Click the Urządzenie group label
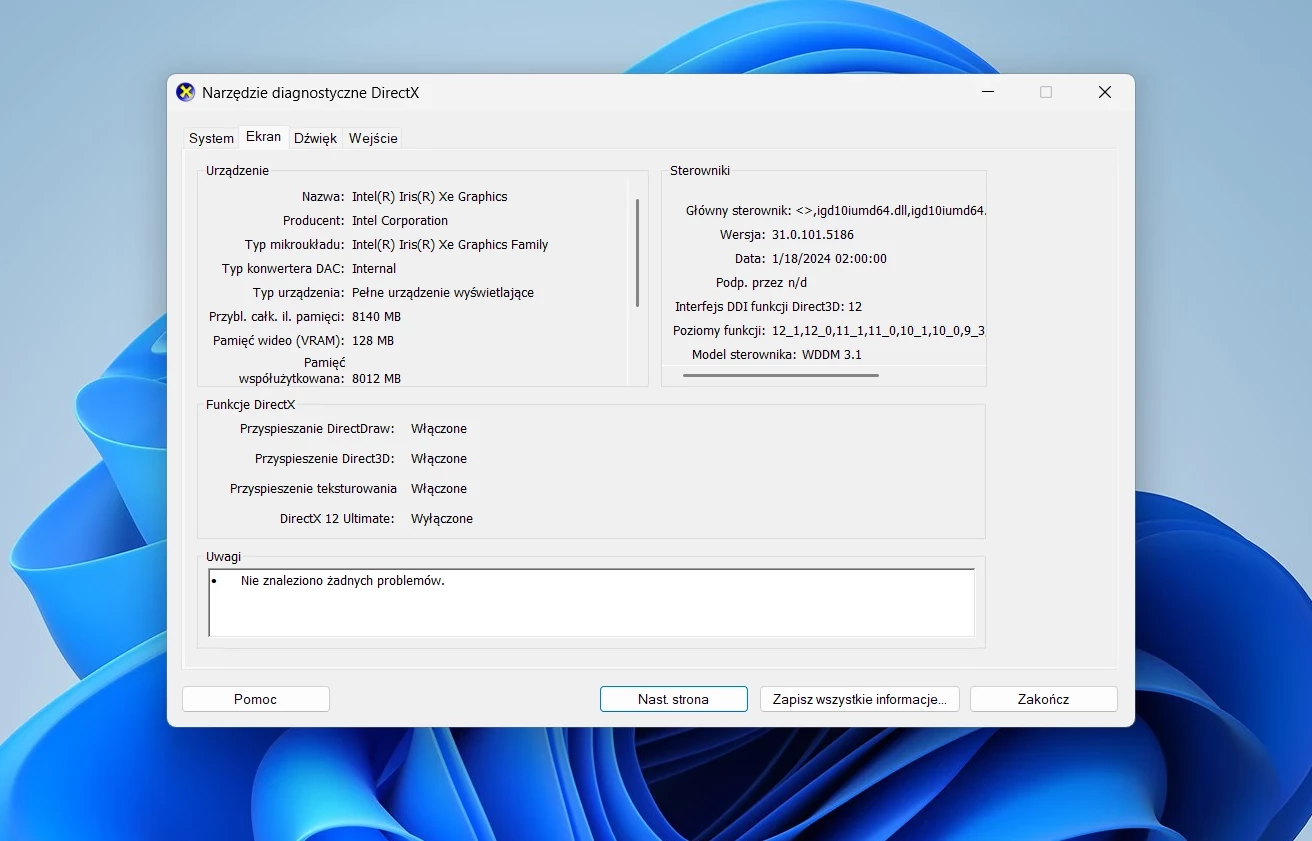 237,170
